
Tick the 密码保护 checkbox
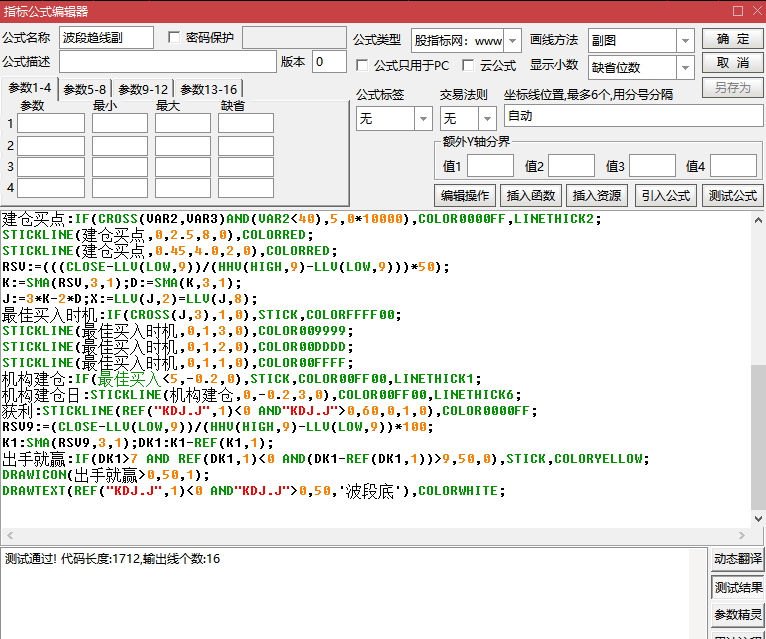click(x=173, y=38)
